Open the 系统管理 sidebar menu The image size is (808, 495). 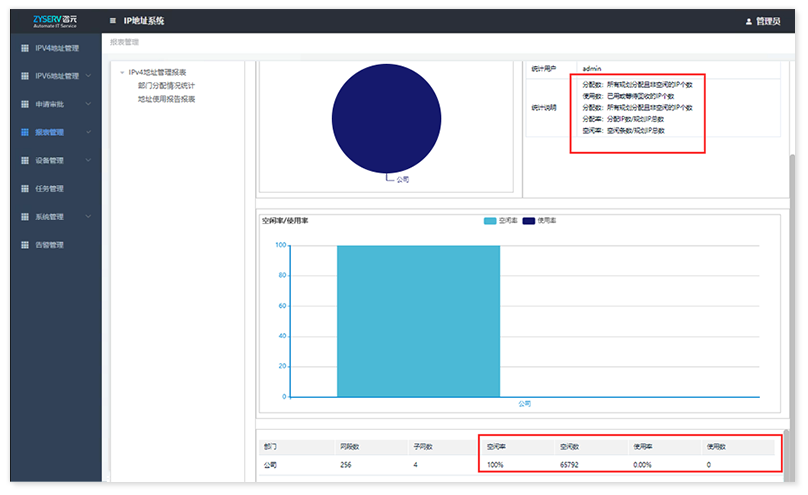pos(49,216)
